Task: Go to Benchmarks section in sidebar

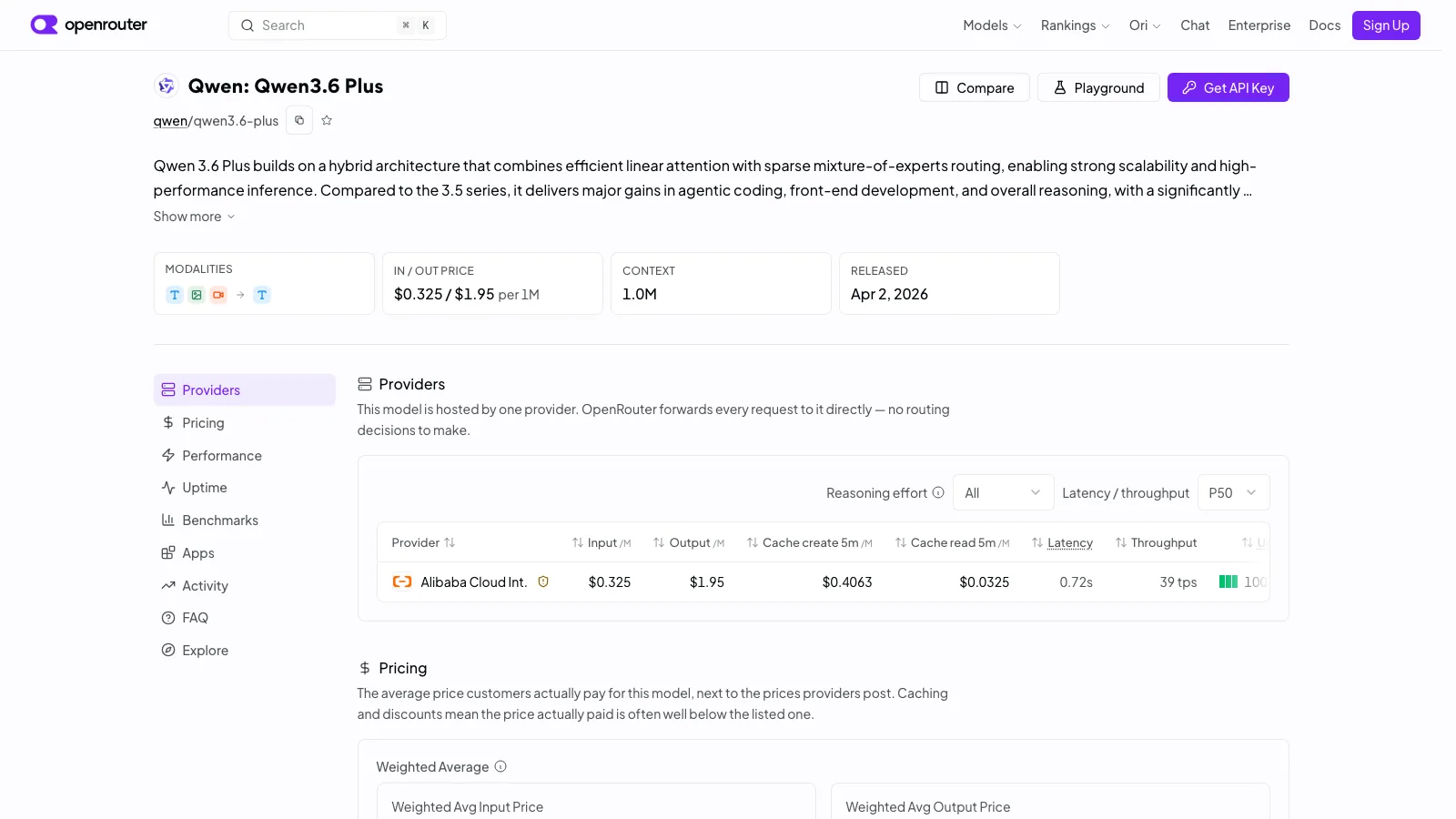Action: (x=244, y=521)
